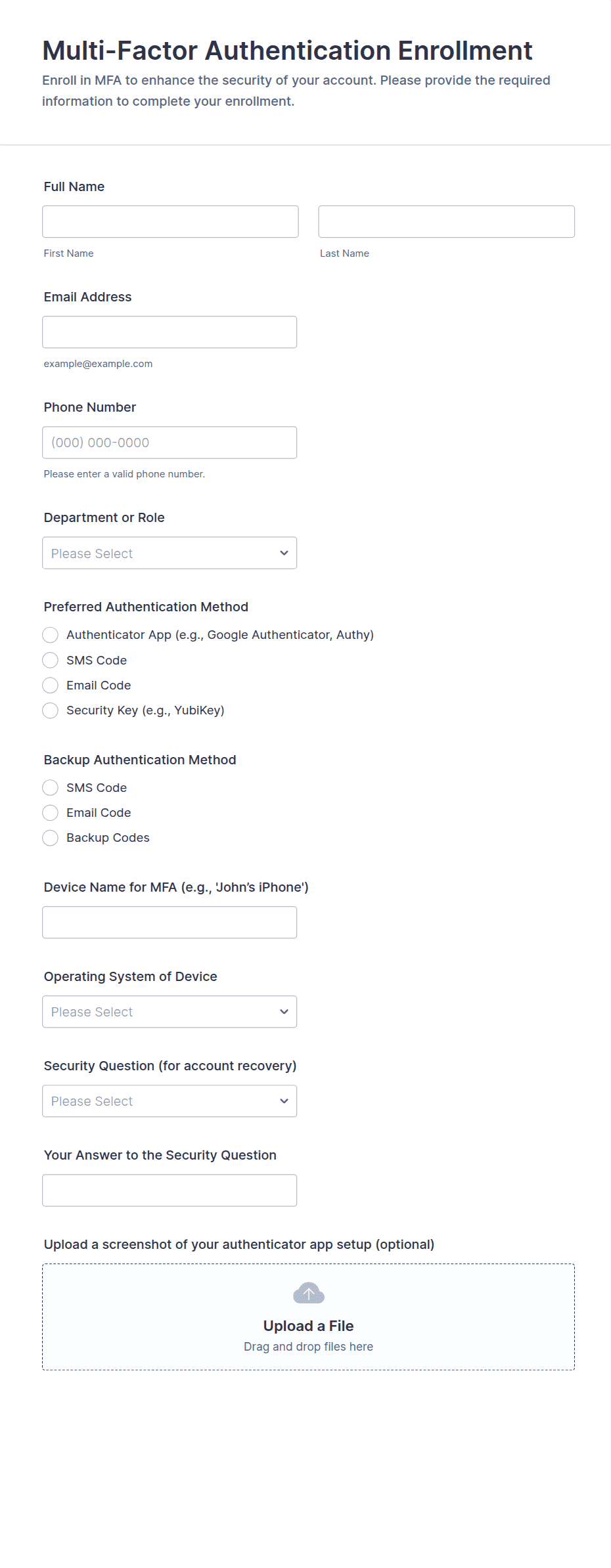Screen dimensions: 611x1568
Task: Open the Security Question dropdown
Action: coord(170,1100)
